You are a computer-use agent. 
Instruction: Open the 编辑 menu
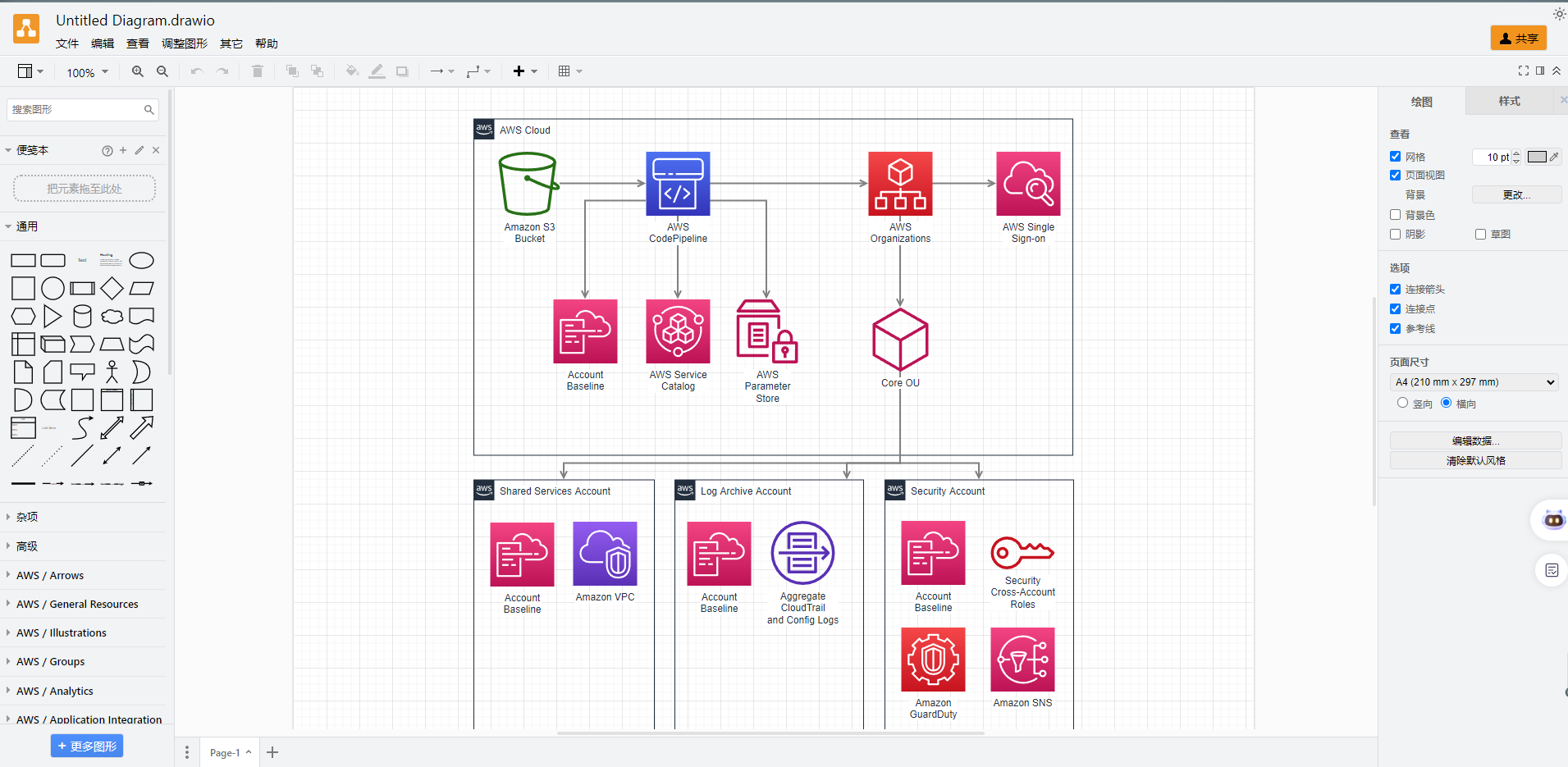coord(103,43)
